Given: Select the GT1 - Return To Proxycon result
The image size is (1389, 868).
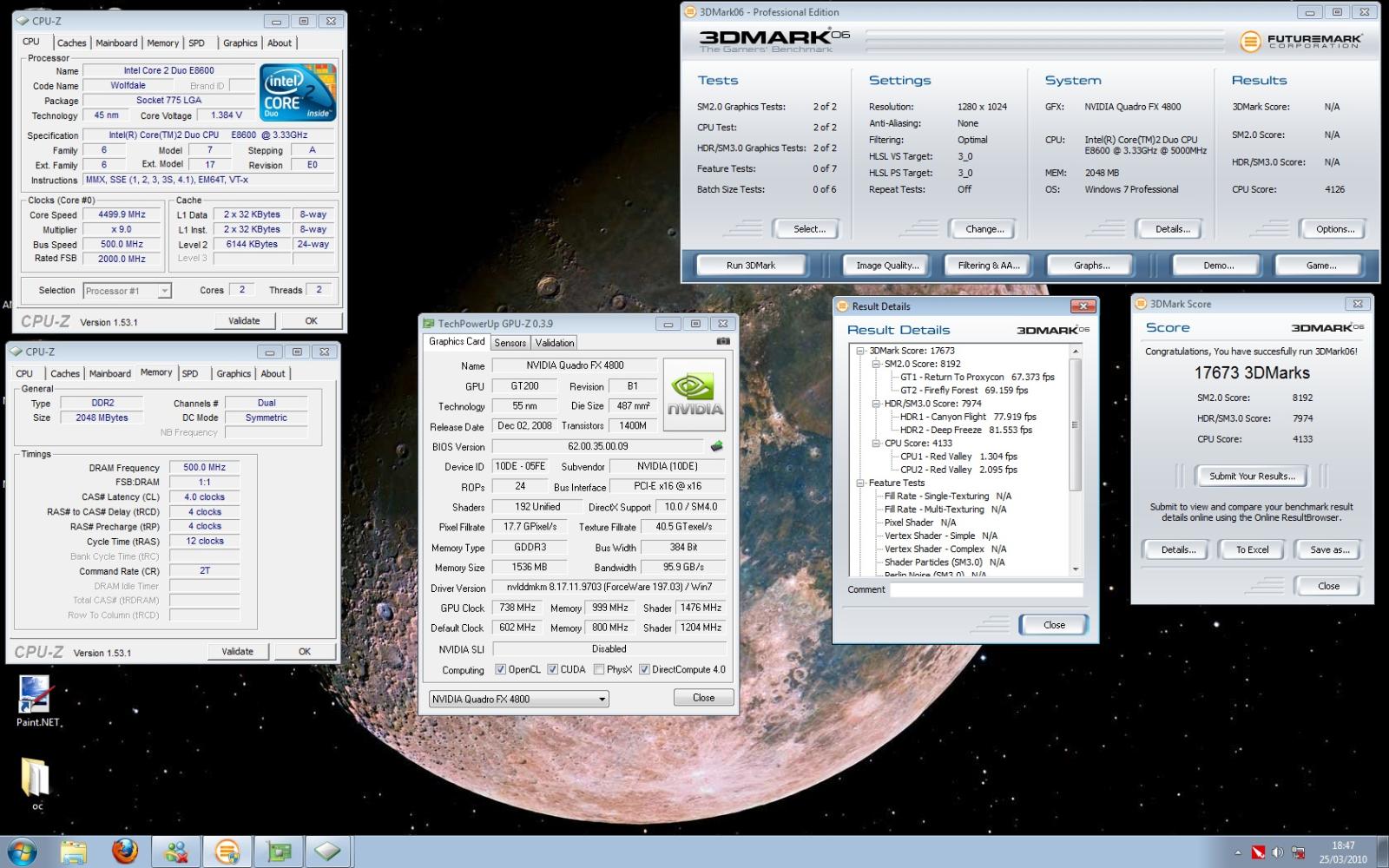Looking at the screenshot, I should (x=977, y=377).
